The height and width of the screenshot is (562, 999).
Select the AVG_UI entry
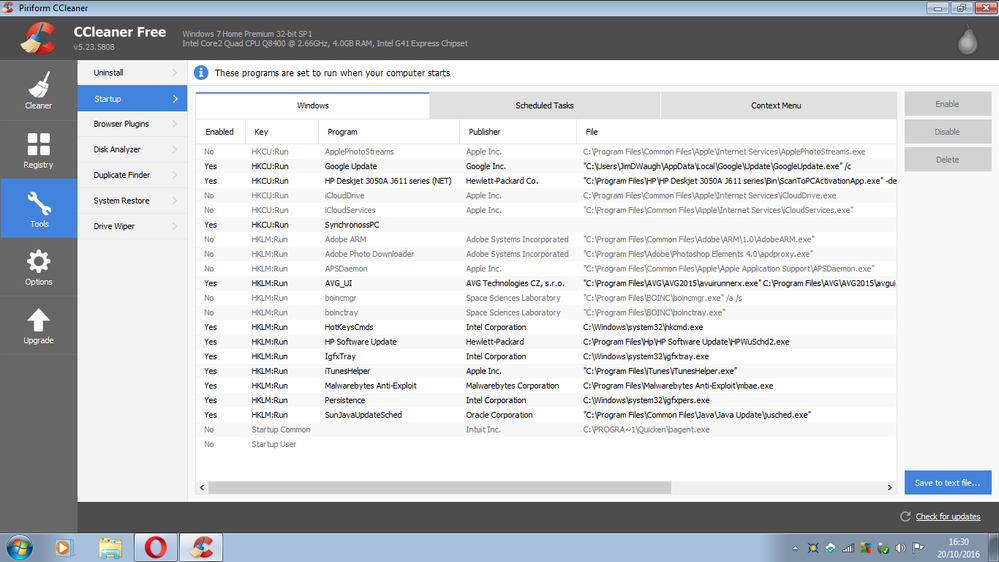[546, 284]
